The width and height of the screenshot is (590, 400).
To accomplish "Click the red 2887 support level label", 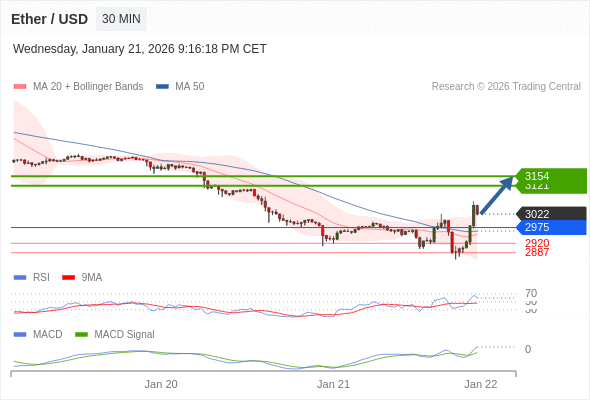I will click(x=537, y=252).
